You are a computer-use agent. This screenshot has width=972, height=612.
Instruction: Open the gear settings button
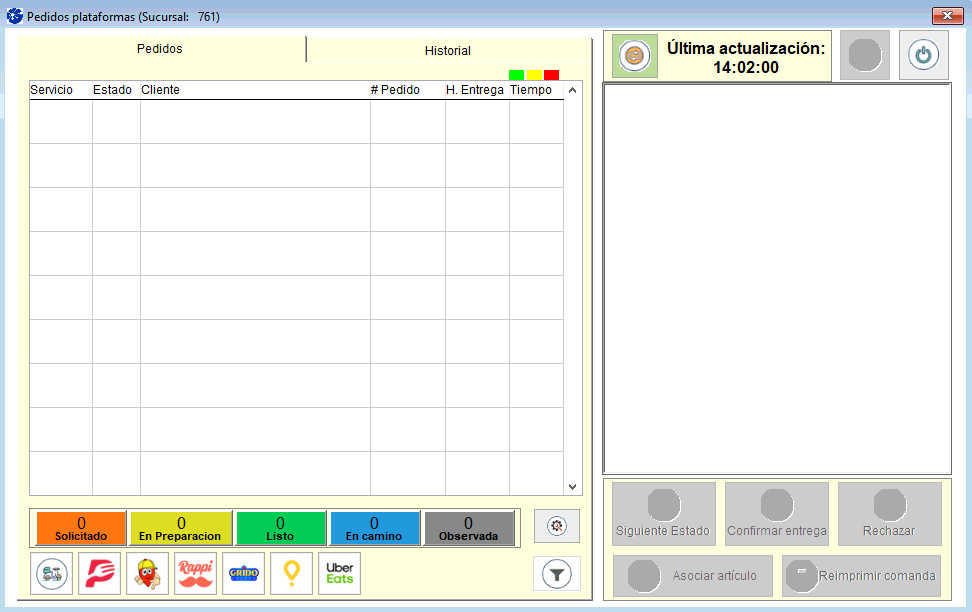(557, 525)
